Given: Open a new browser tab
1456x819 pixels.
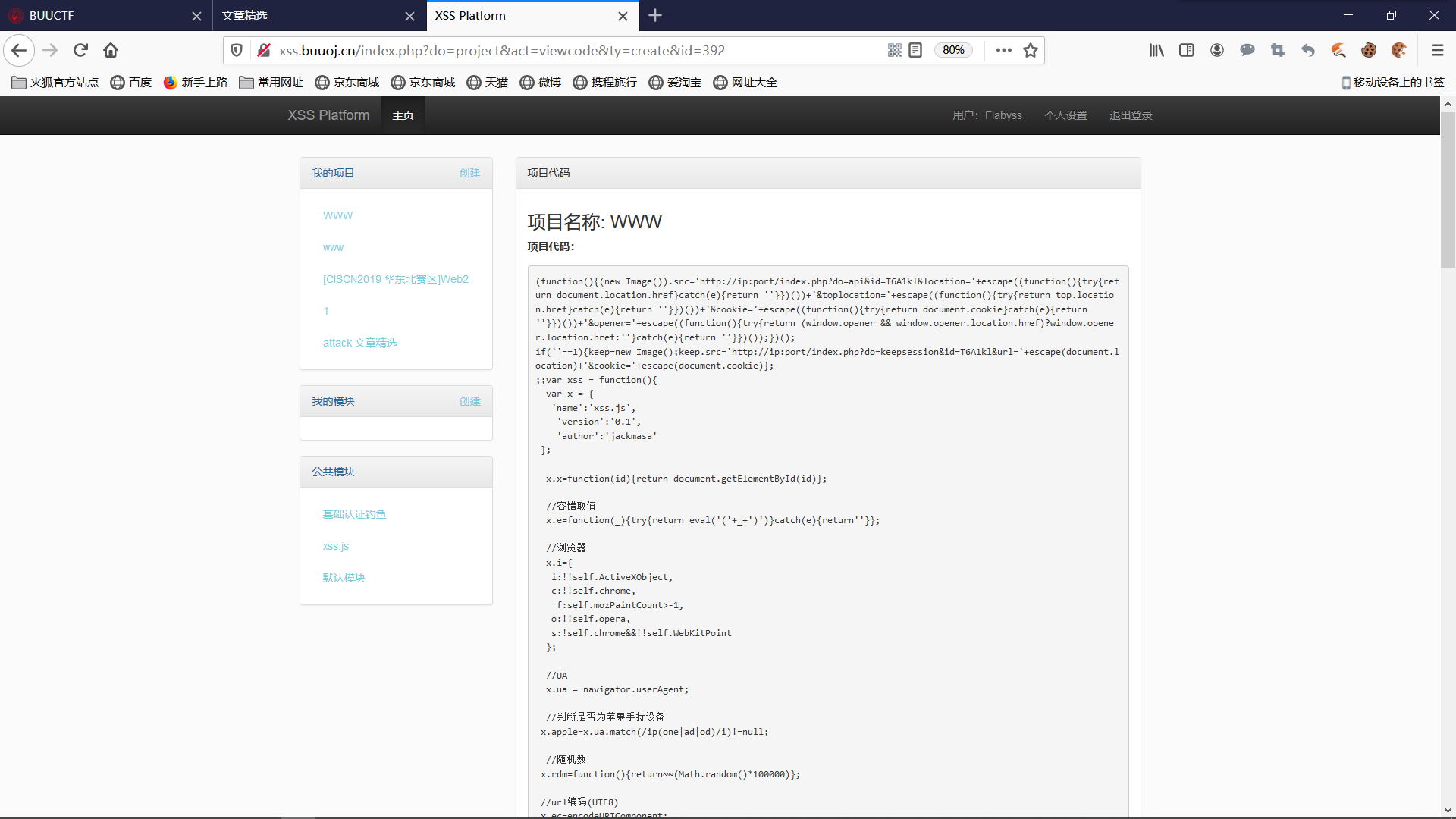Looking at the screenshot, I should click(655, 15).
